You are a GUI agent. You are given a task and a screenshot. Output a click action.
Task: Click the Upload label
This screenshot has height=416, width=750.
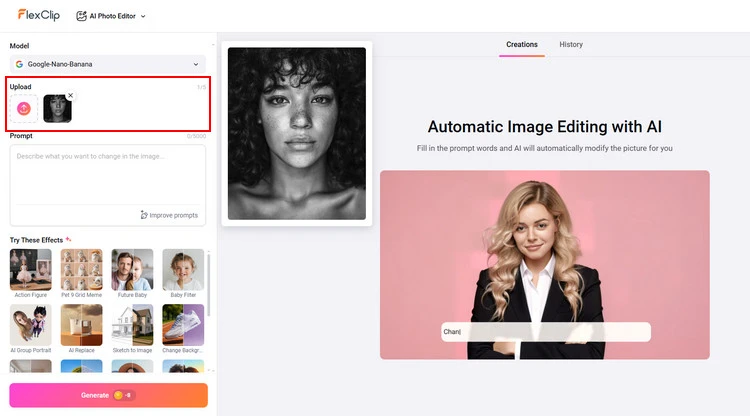click(21, 87)
